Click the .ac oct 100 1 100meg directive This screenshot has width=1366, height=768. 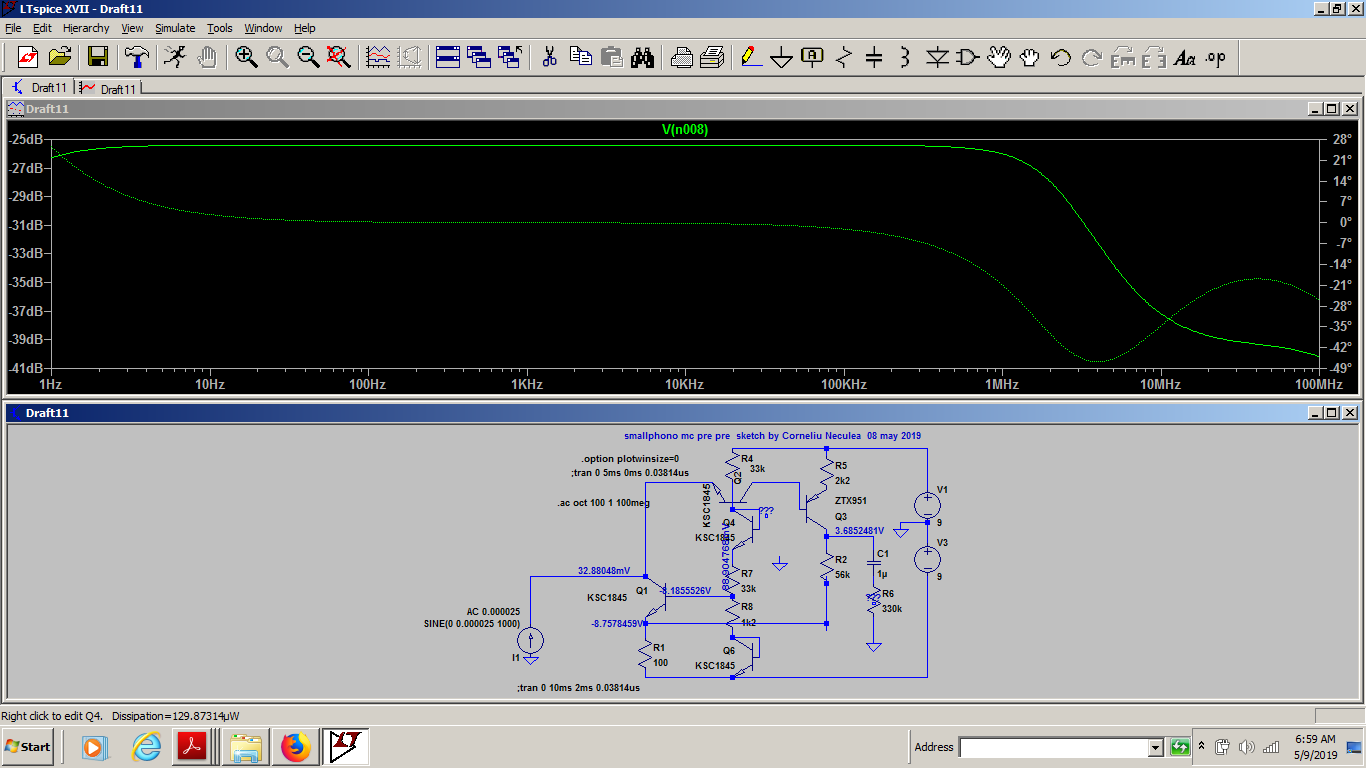point(604,503)
